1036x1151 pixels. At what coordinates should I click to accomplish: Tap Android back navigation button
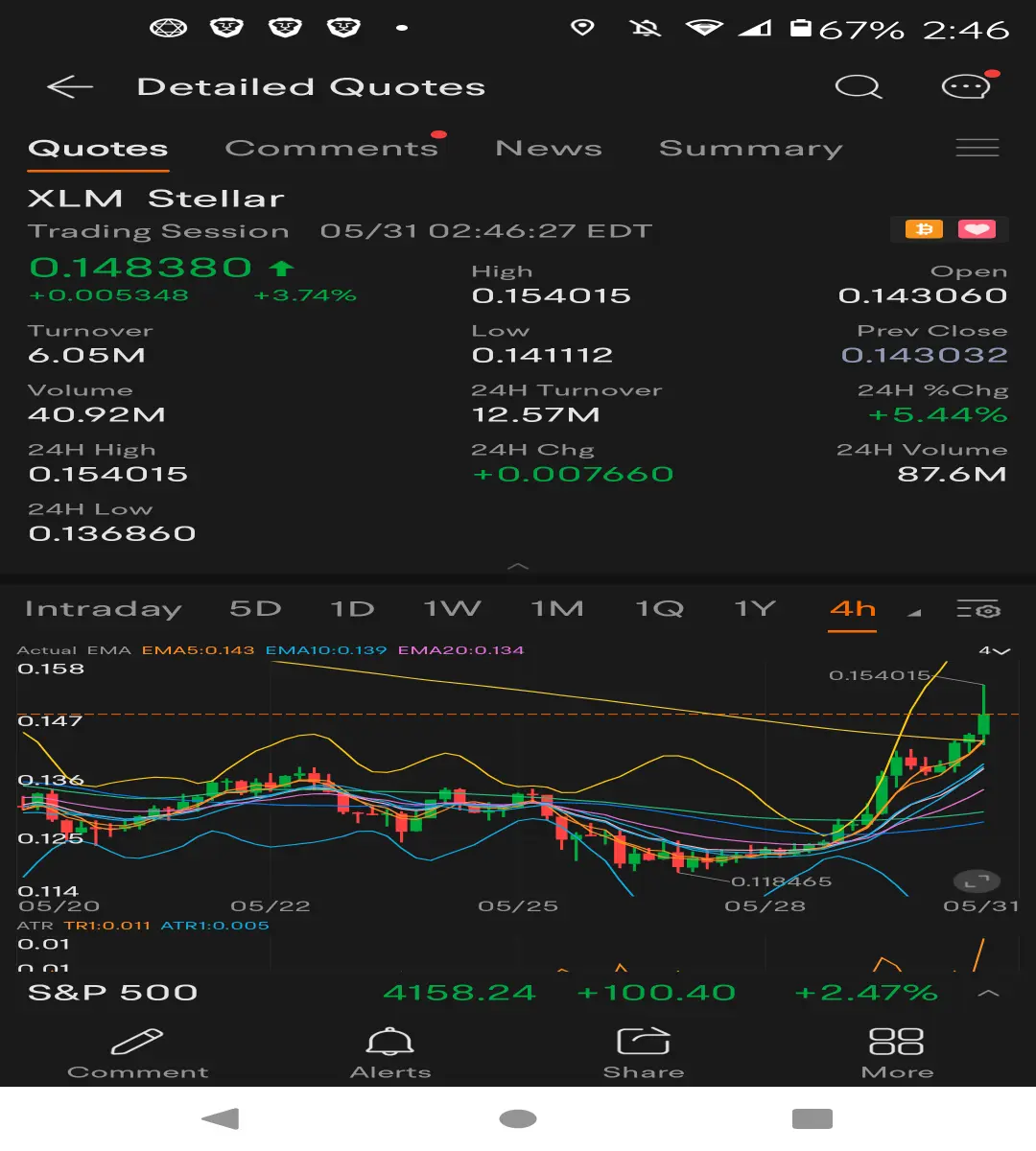tap(221, 1118)
